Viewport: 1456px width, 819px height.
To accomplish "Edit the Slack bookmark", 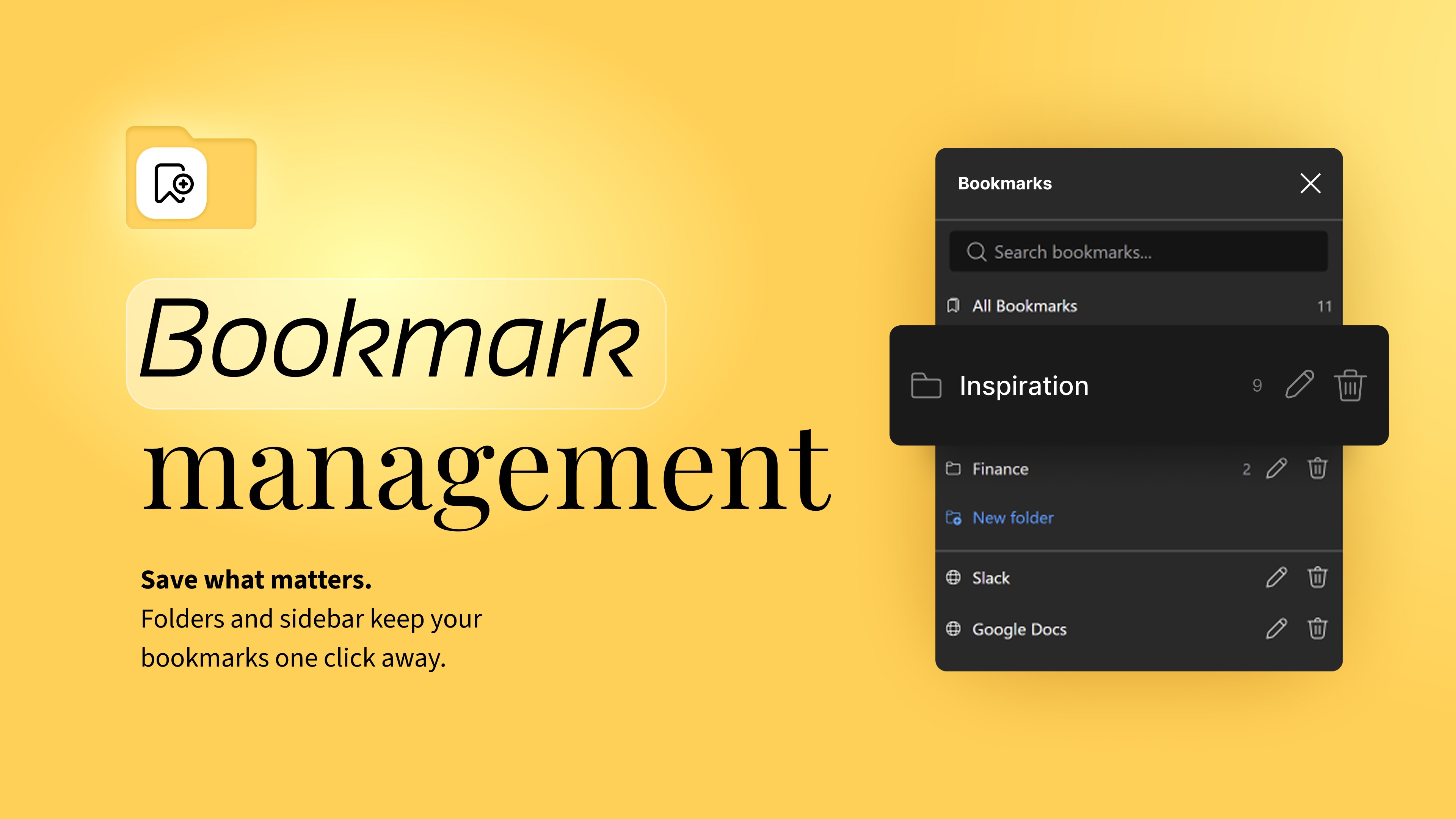I will [x=1276, y=577].
